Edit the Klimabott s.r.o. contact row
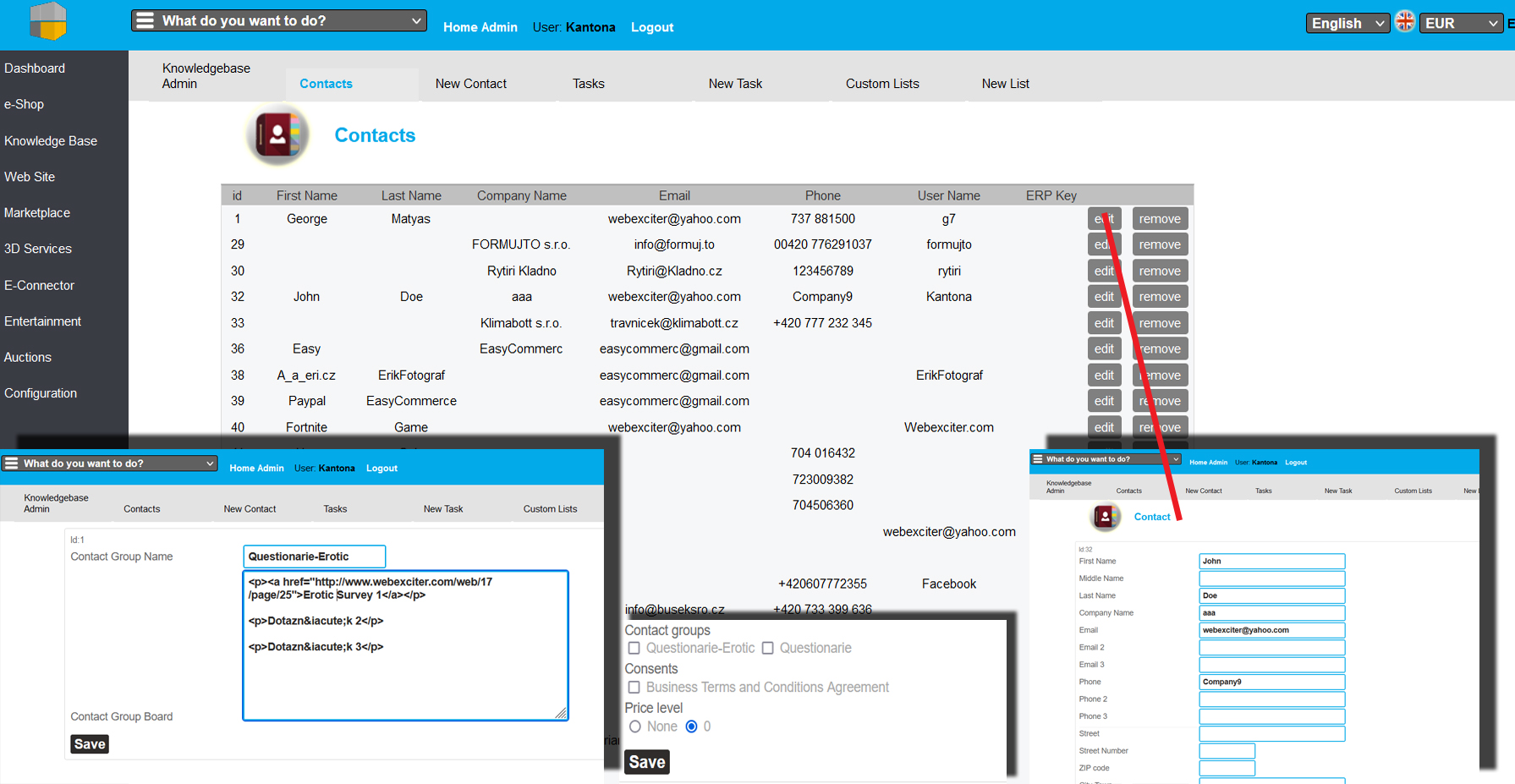This screenshot has height=784, width=1515. [1103, 323]
